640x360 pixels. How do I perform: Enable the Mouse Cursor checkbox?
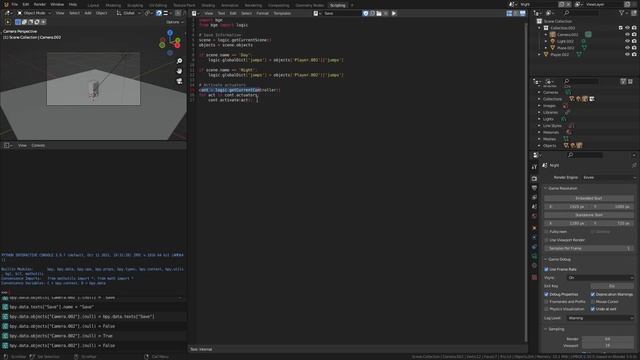point(593,302)
